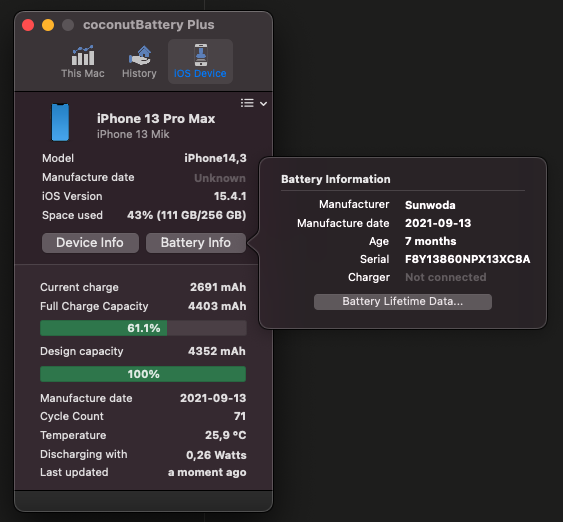Image resolution: width=563 pixels, height=522 pixels.
Task: Close the coconutBattery window
Action: (x=28, y=25)
